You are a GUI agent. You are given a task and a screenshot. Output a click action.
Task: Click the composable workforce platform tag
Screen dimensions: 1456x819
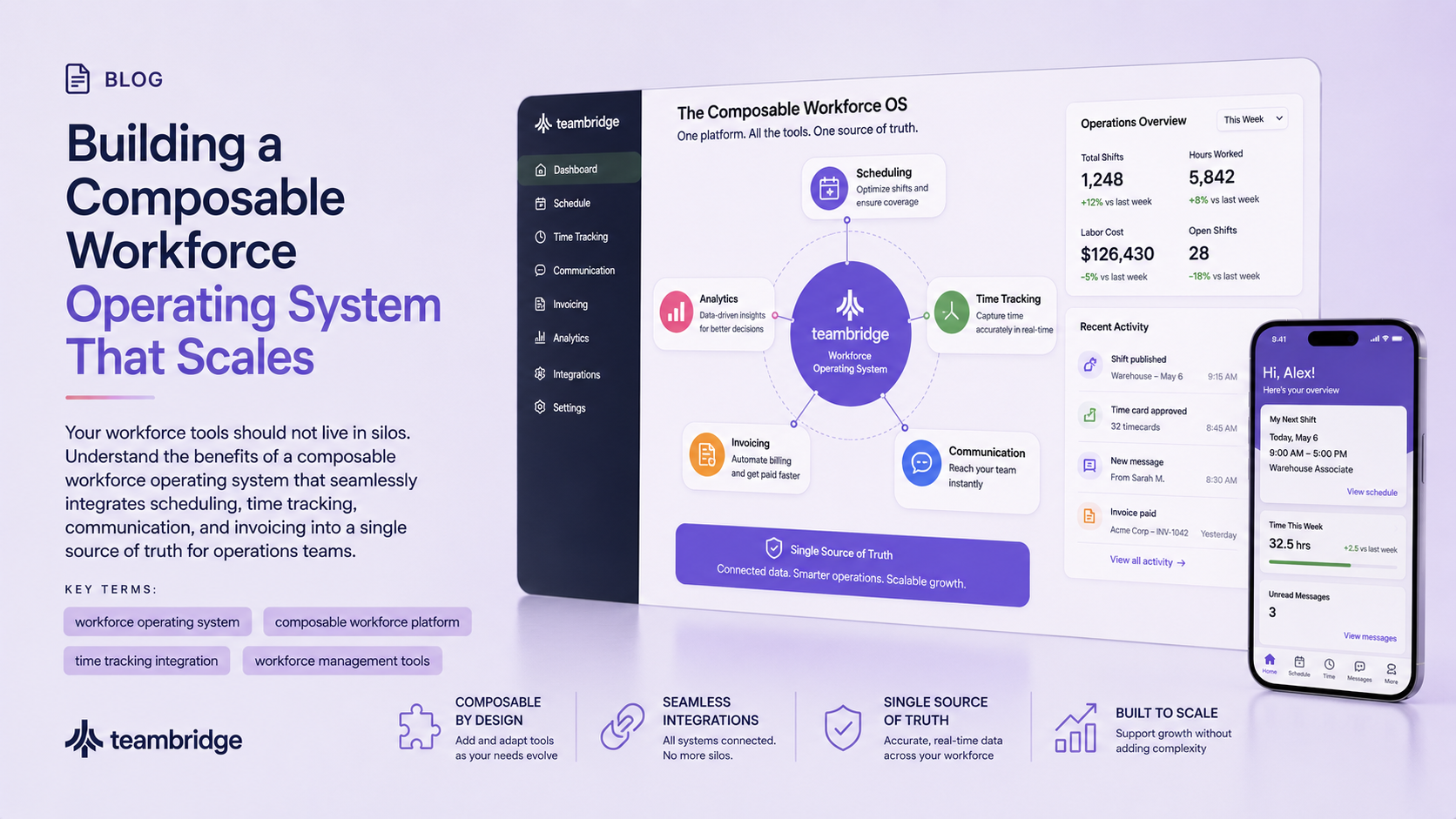(x=367, y=621)
